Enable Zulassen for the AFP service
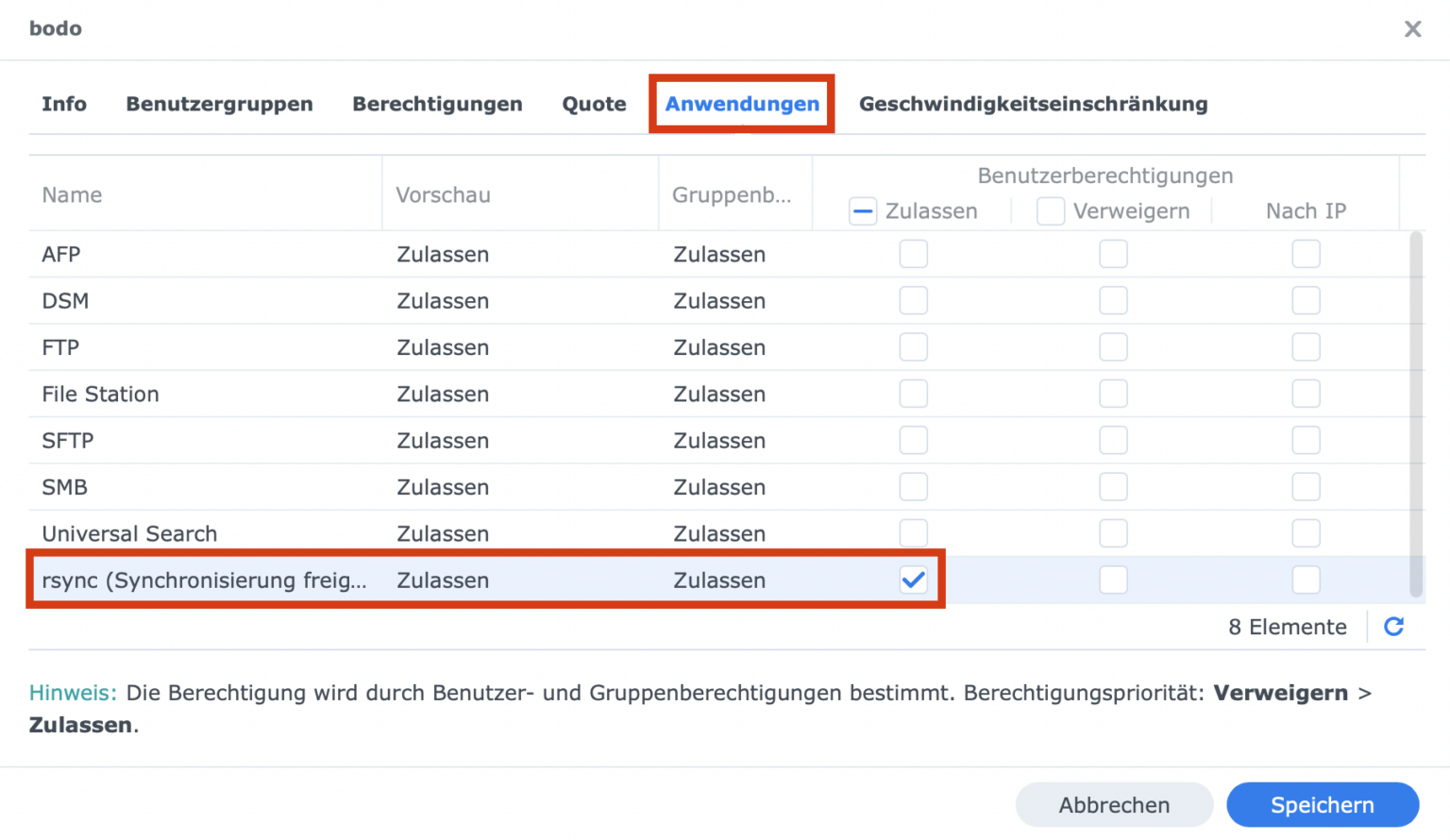 (913, 253)
